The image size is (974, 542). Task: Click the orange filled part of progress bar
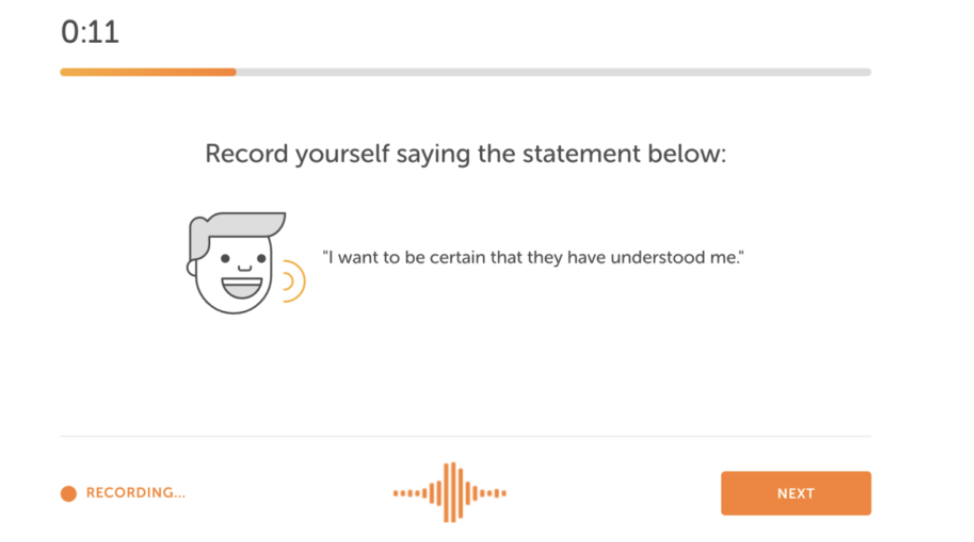[148, 72]
